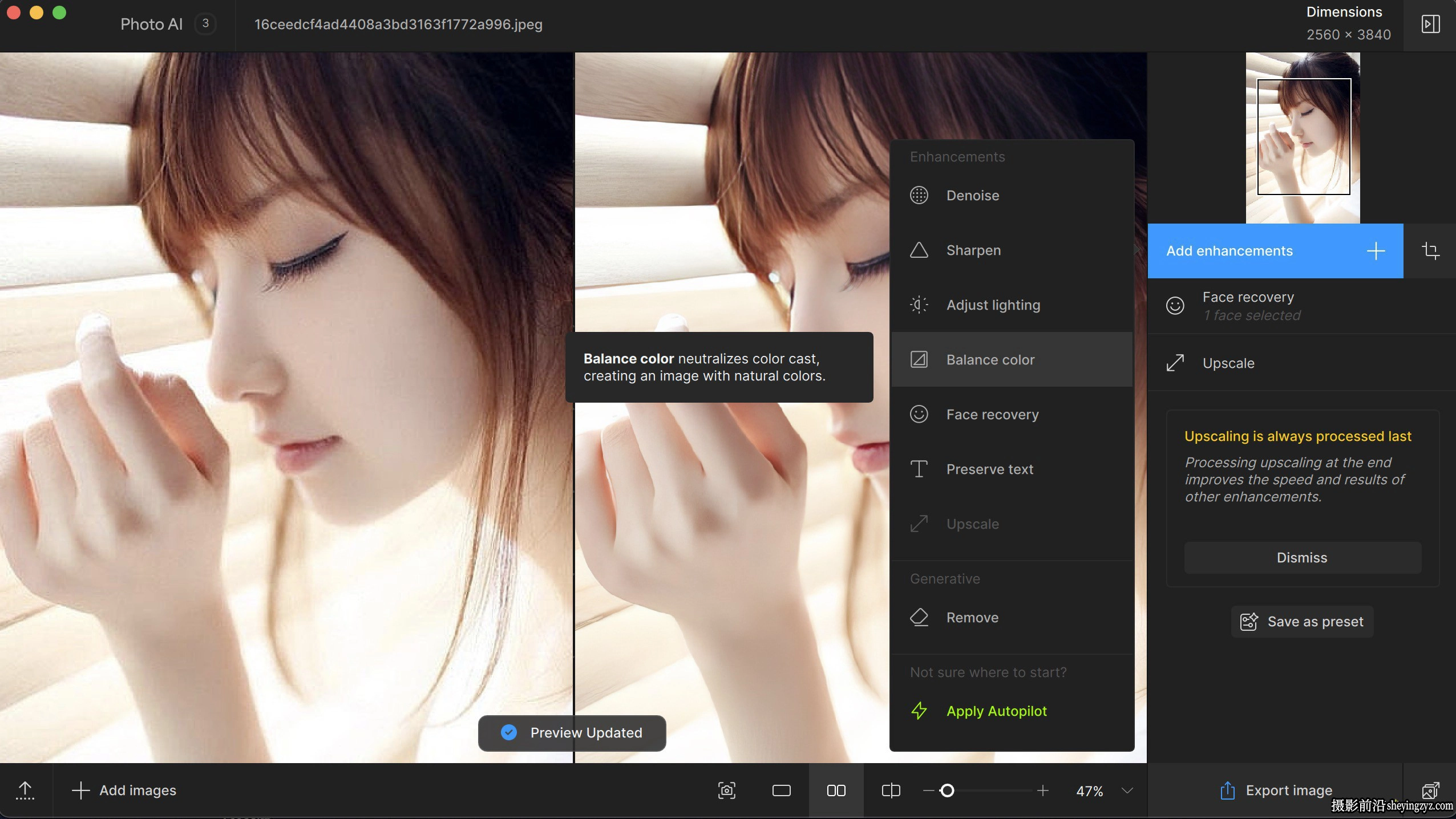Click the zoom slider handle
Viewport: 1456px width, 819px height.
pos(947,790)
